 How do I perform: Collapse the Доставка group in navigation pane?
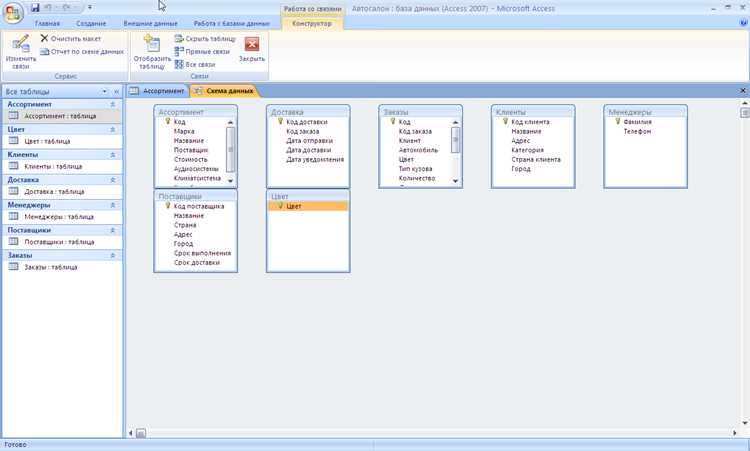click(113, 180)
